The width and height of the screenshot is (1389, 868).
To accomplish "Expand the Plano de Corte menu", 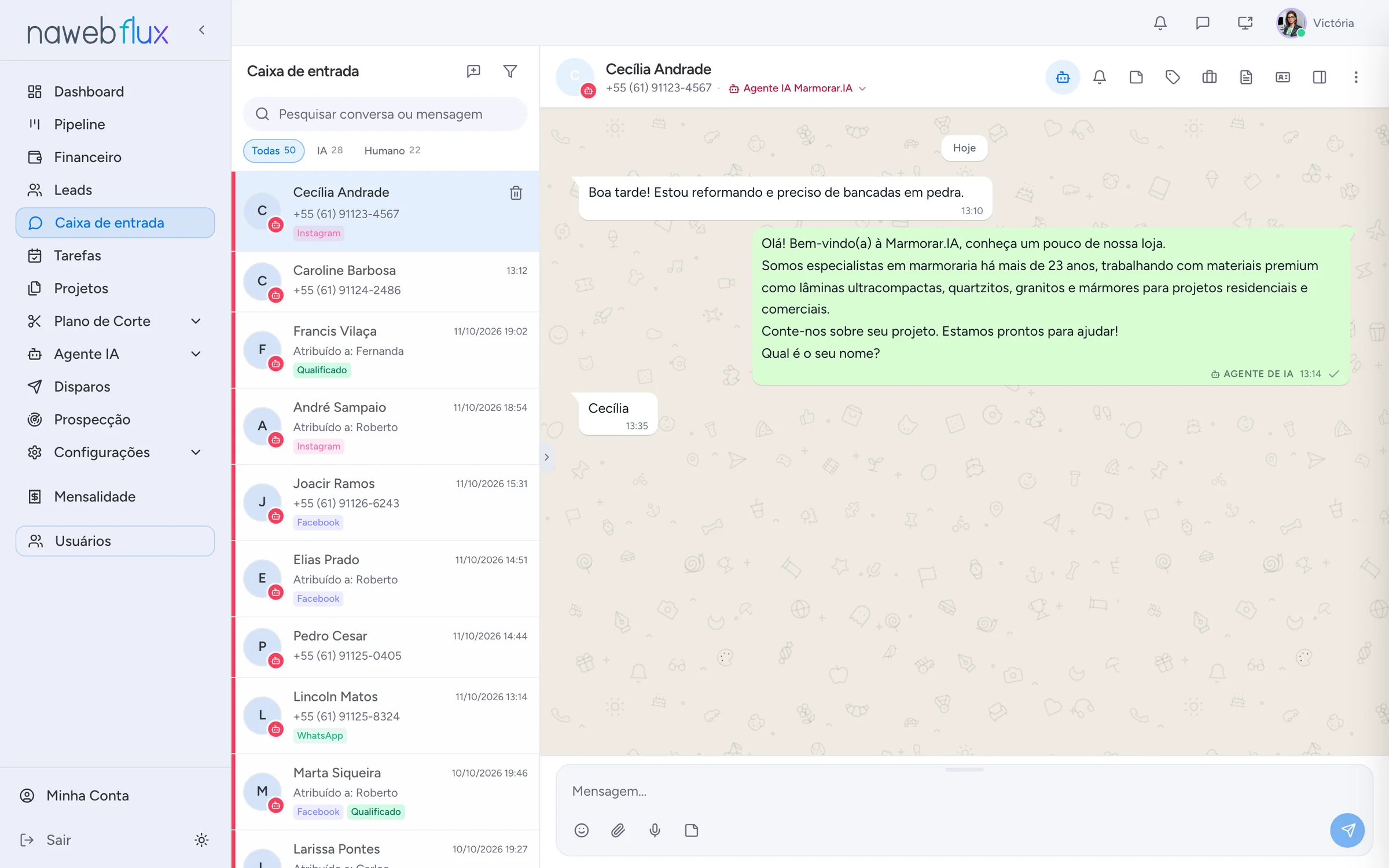I will click(196, 321).
